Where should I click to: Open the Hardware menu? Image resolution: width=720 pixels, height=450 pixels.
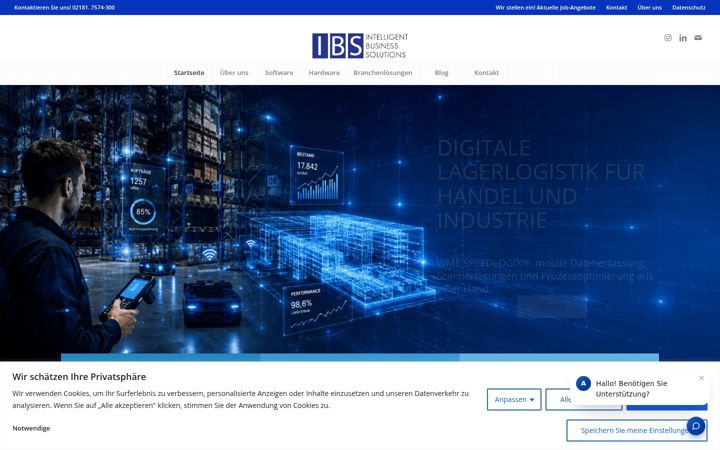click(x=324, y=73)
